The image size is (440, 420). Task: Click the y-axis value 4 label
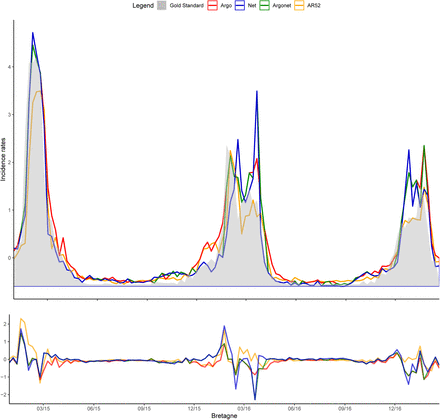(x=10, y=67)
